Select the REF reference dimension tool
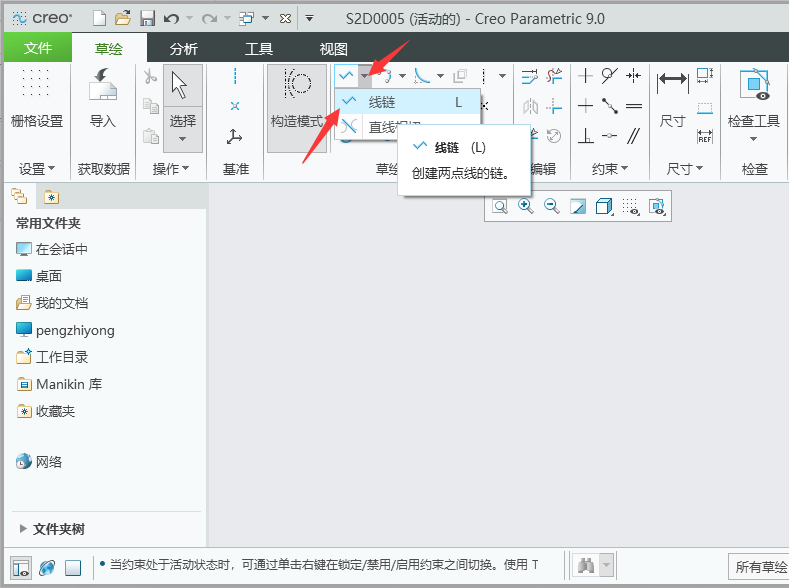Screen dimensions: 789x588 (x=704, y=136)
